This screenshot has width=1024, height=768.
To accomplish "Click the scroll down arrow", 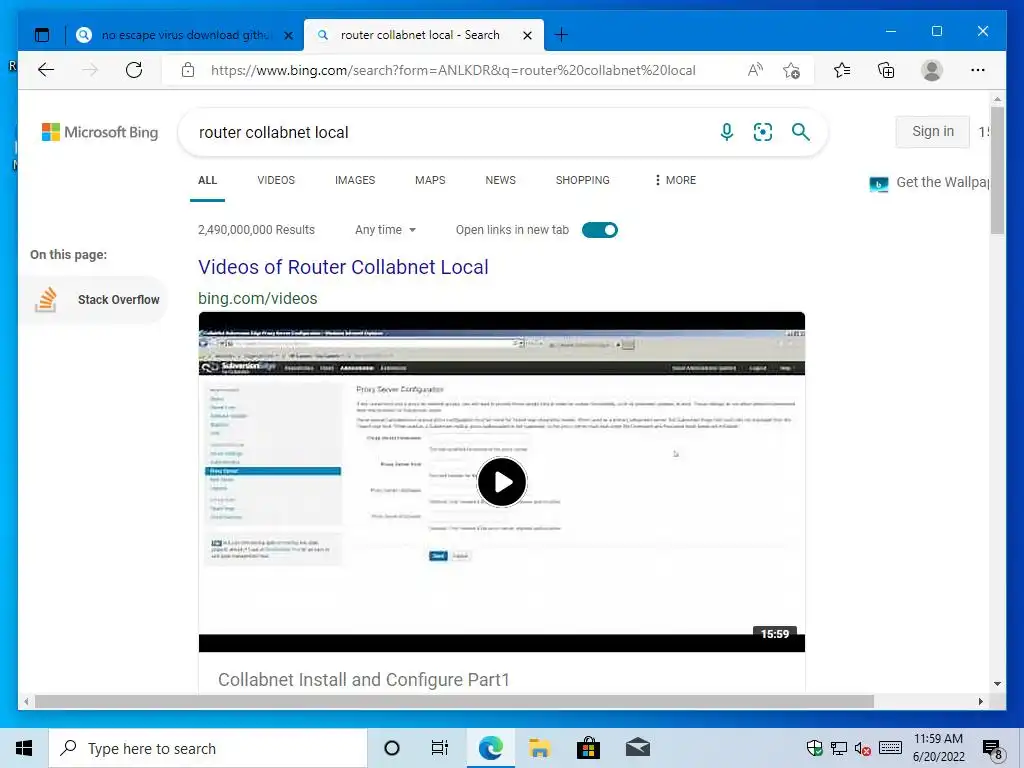I will click(x=997, y=684).
